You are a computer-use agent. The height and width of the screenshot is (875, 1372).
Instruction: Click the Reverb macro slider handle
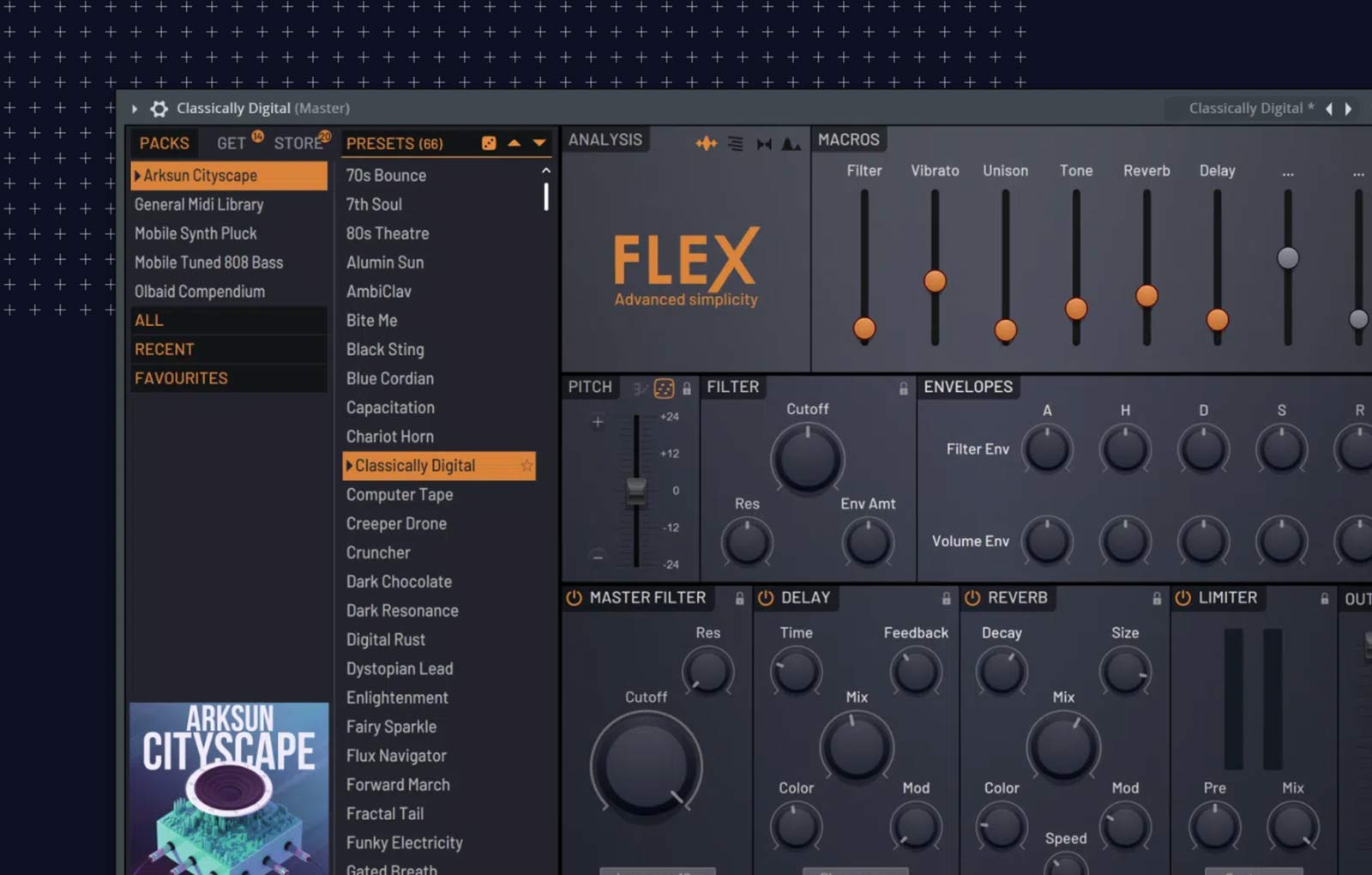point(1146,296)
